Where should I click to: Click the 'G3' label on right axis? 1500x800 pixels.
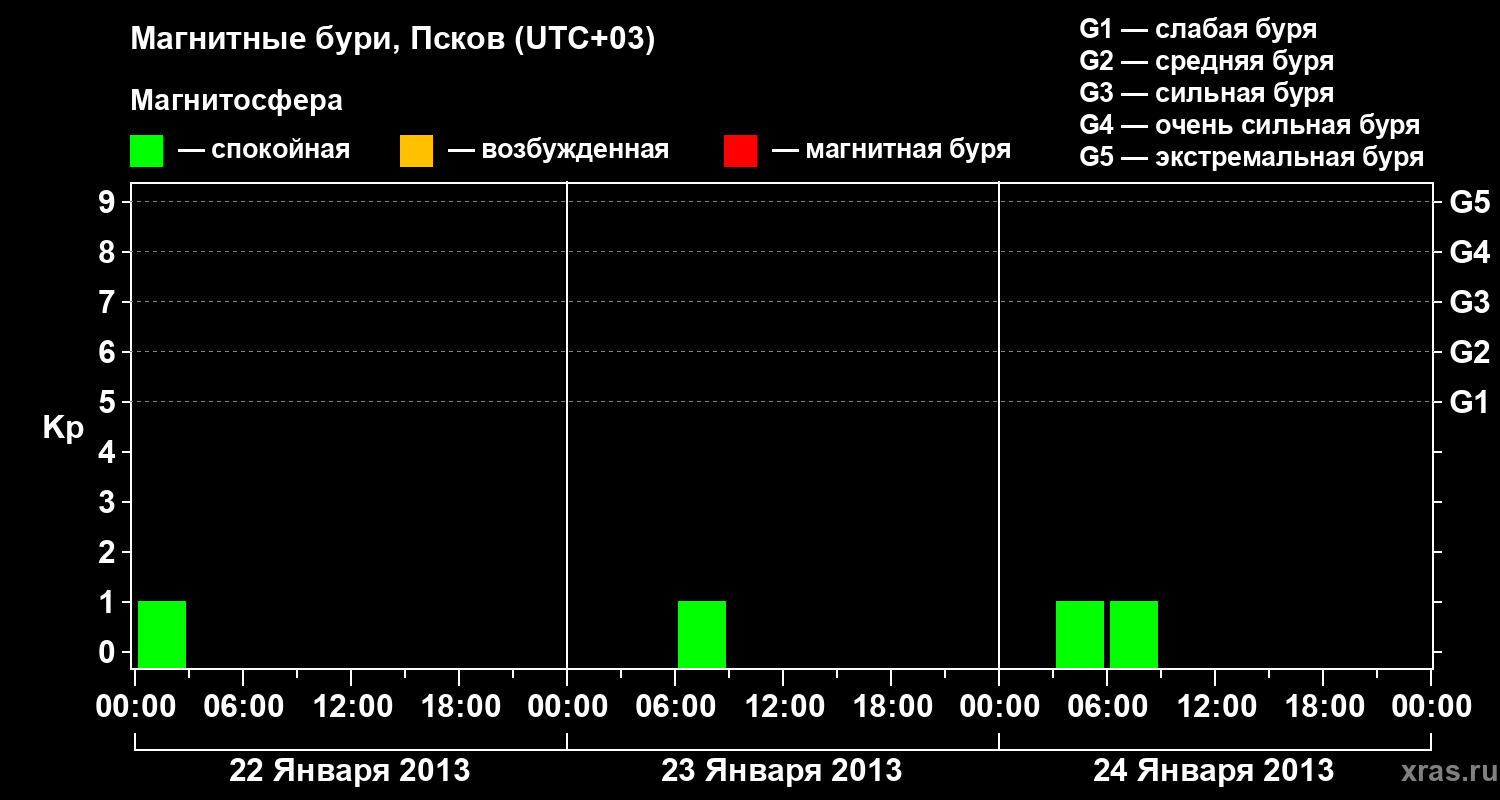(x=1469, y=302)
